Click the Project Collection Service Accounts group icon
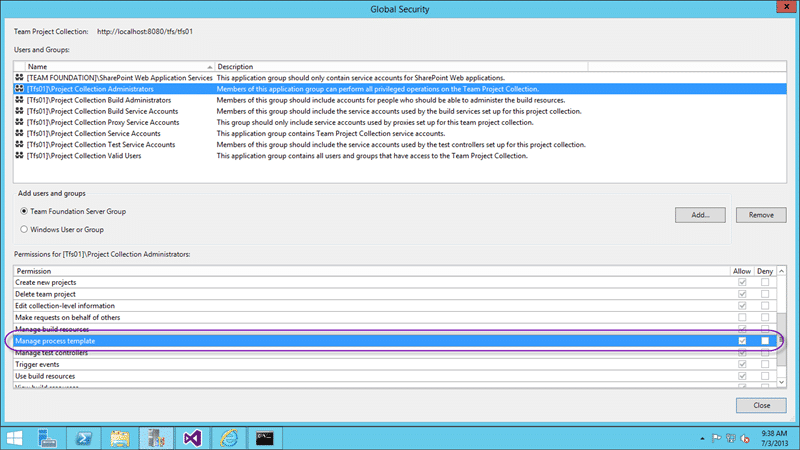800x450 pixels. pyautogui.click(x=19, y=134)
